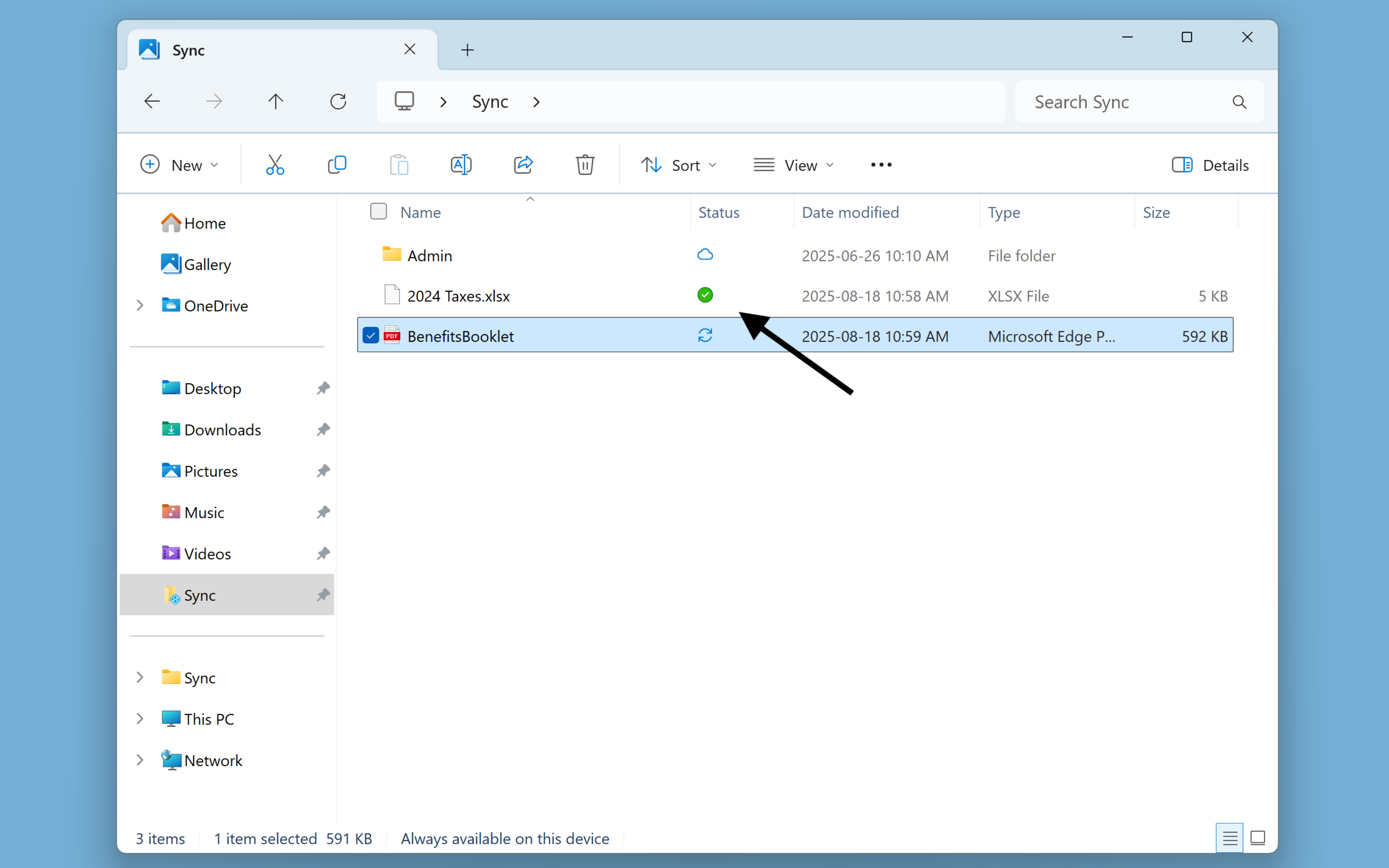Screen dimensions: 1389x868
Task: Refresh the Sync folder view
Action: pyautogui.click(x=338, y=101)
